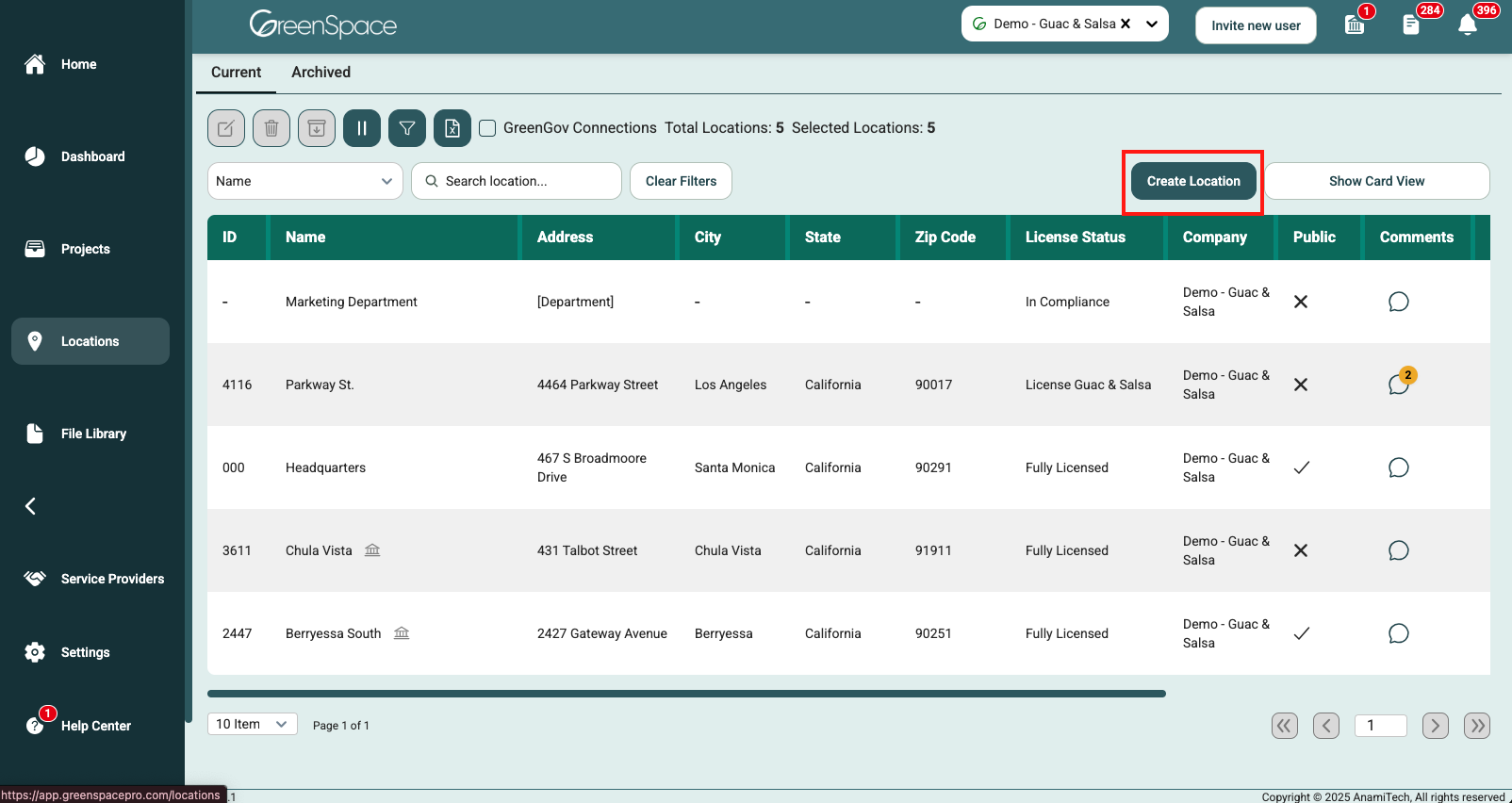Screen dimensions: 1512x803
Task: Go to the first page with double-left arrow
Action: pos(1285,726)
